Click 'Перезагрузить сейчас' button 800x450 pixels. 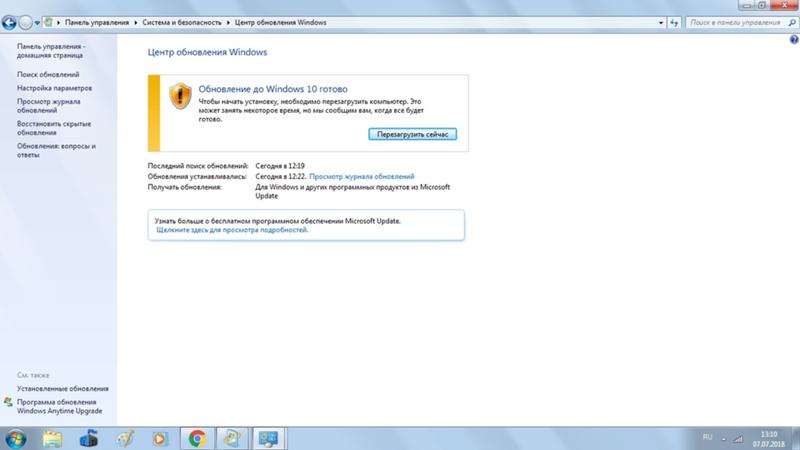[x=412, y=134]
